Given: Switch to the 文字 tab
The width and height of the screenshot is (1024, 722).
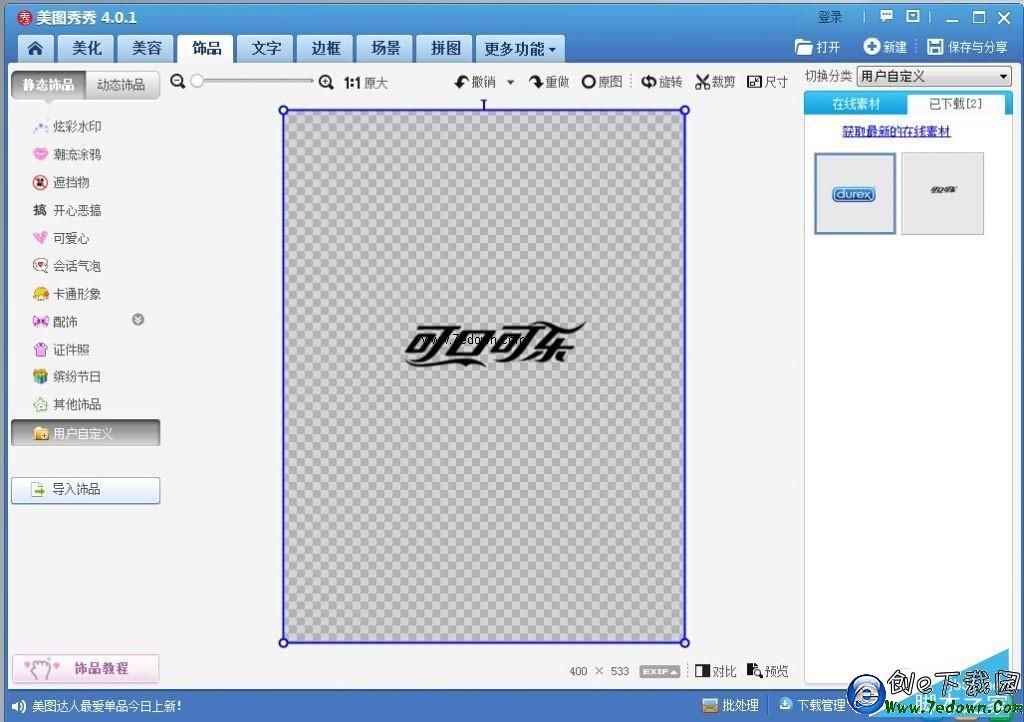Looking at the screenshot, I should tap(266, 48).
